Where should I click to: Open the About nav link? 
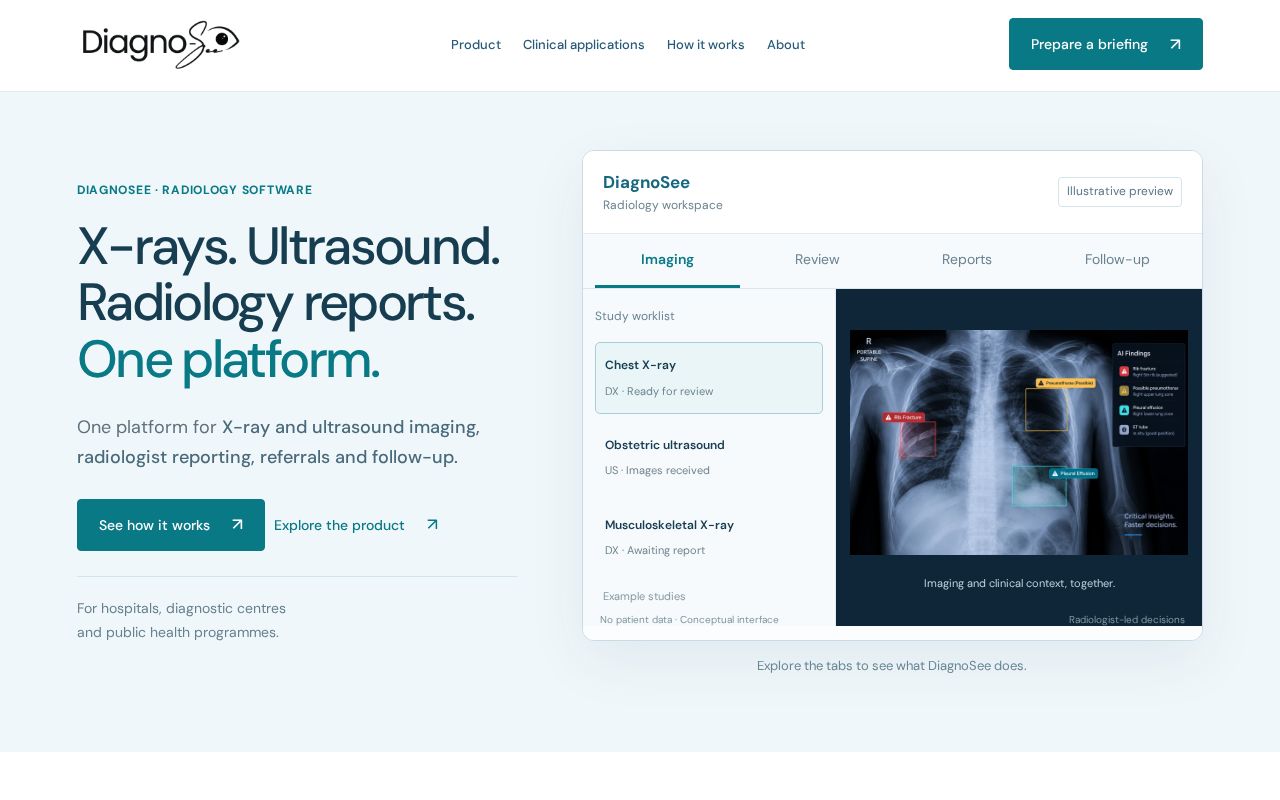pos(786,45)
